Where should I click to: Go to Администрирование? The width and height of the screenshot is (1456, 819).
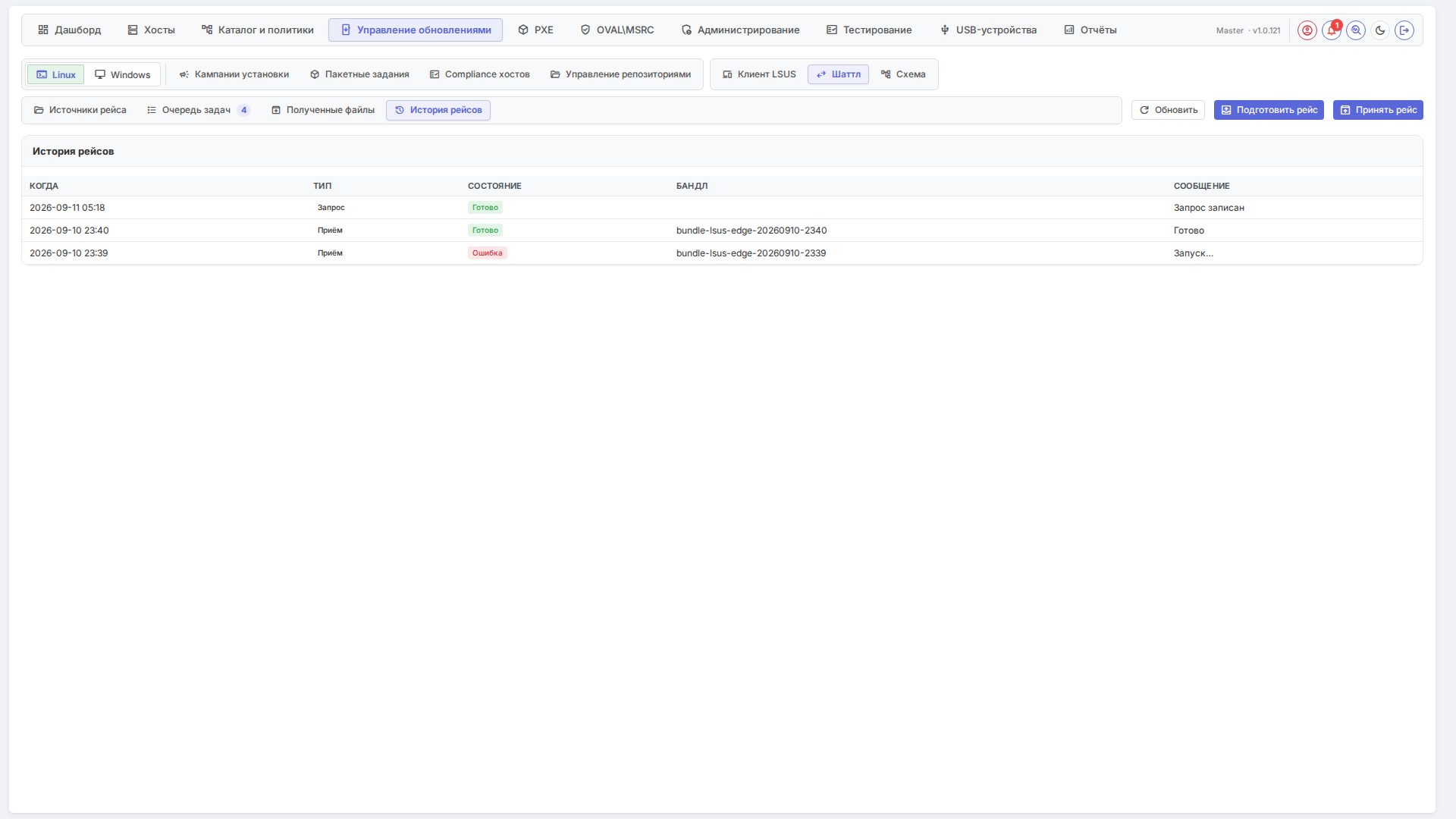click(x=740, y=30)
